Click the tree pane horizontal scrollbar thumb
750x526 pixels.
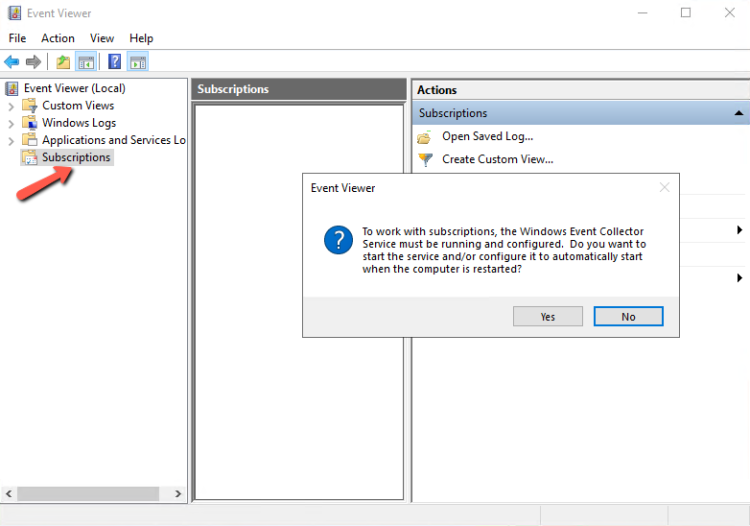(88, 494)
